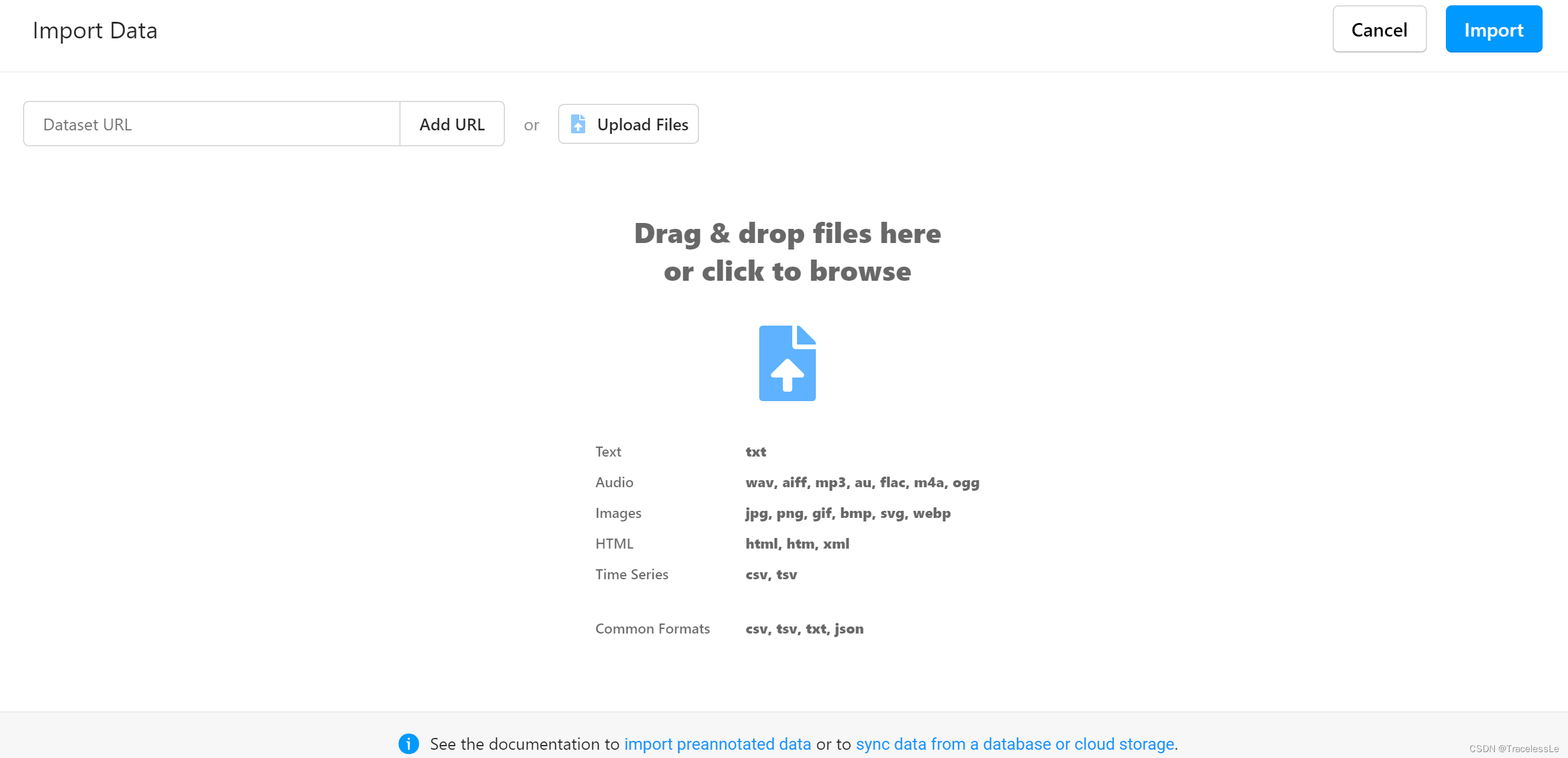Click the wav, aiff, mp3 audio formats list
The image size is (1568, 758).
[x=862, y=482]
